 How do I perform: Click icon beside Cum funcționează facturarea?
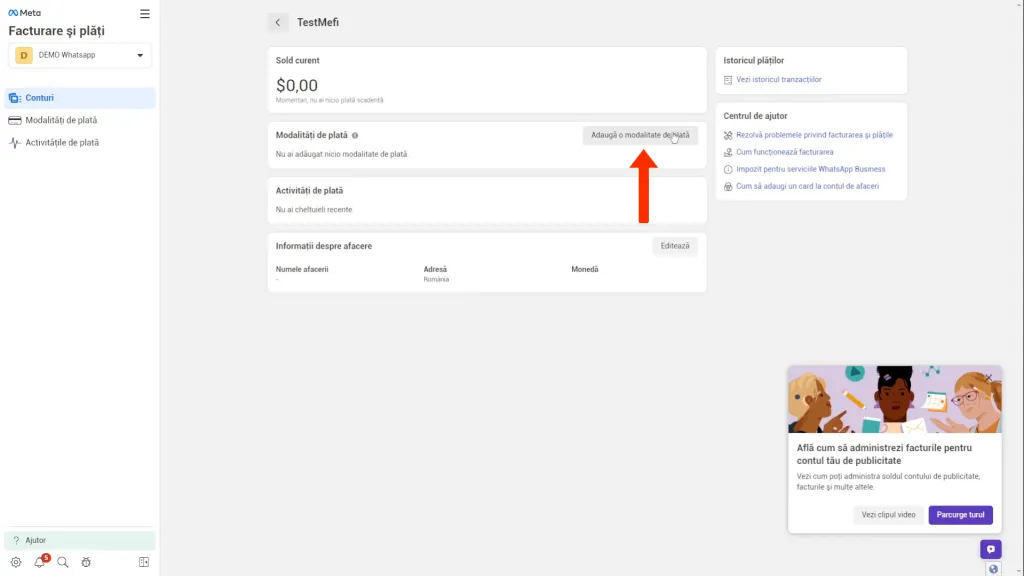(728, 152)
